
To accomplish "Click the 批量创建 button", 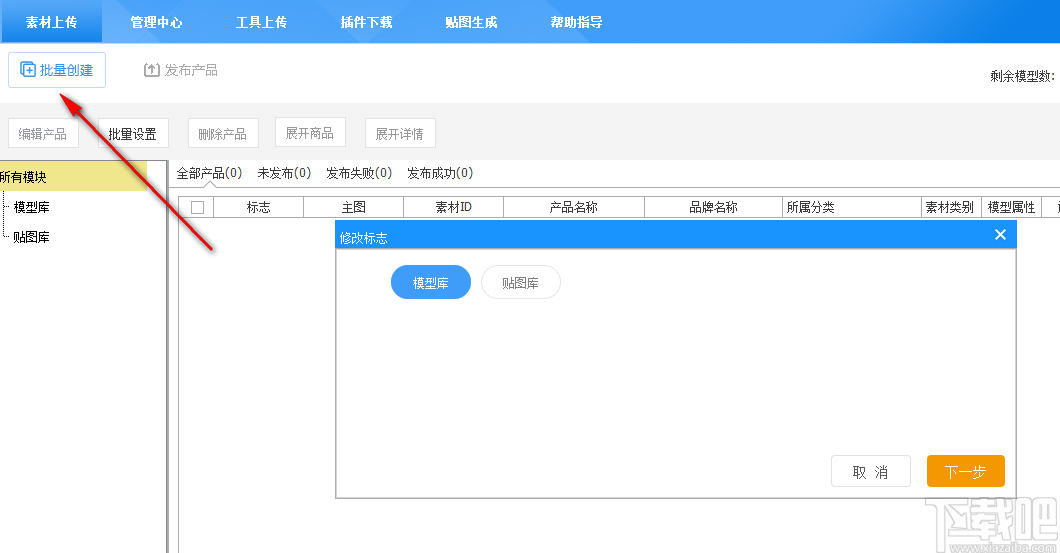I will coord(57,70).
